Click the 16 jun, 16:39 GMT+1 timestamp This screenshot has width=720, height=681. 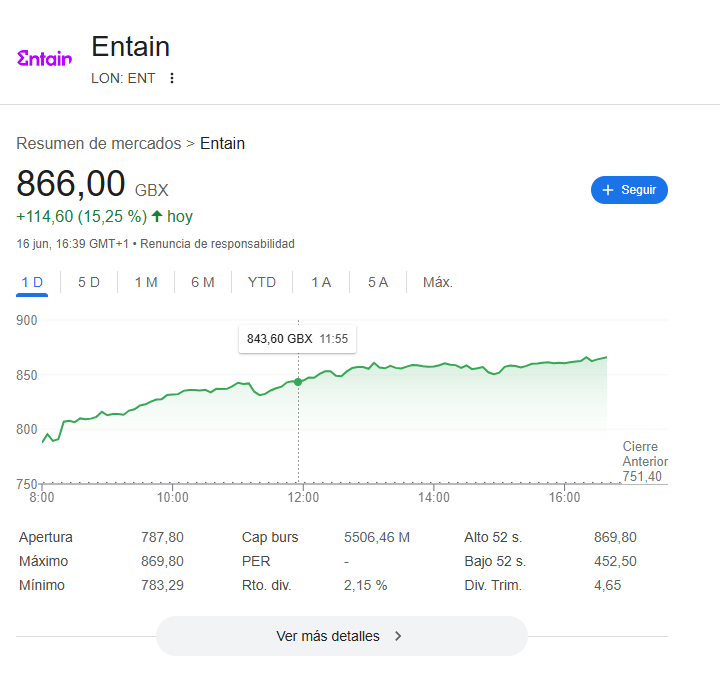[x=73, y=244]
